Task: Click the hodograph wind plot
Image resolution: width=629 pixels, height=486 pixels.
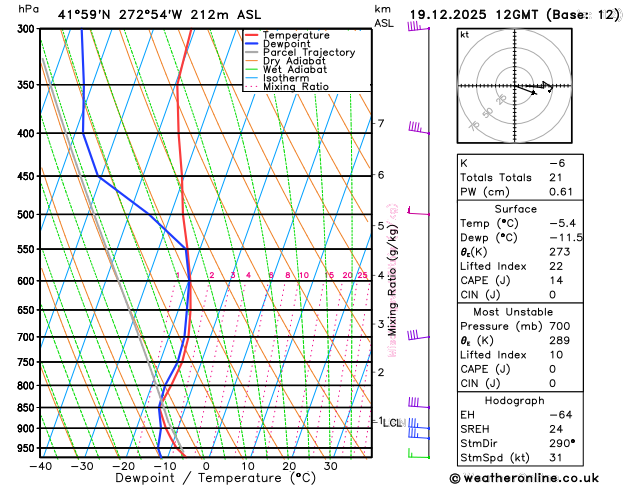Action: 515,86
